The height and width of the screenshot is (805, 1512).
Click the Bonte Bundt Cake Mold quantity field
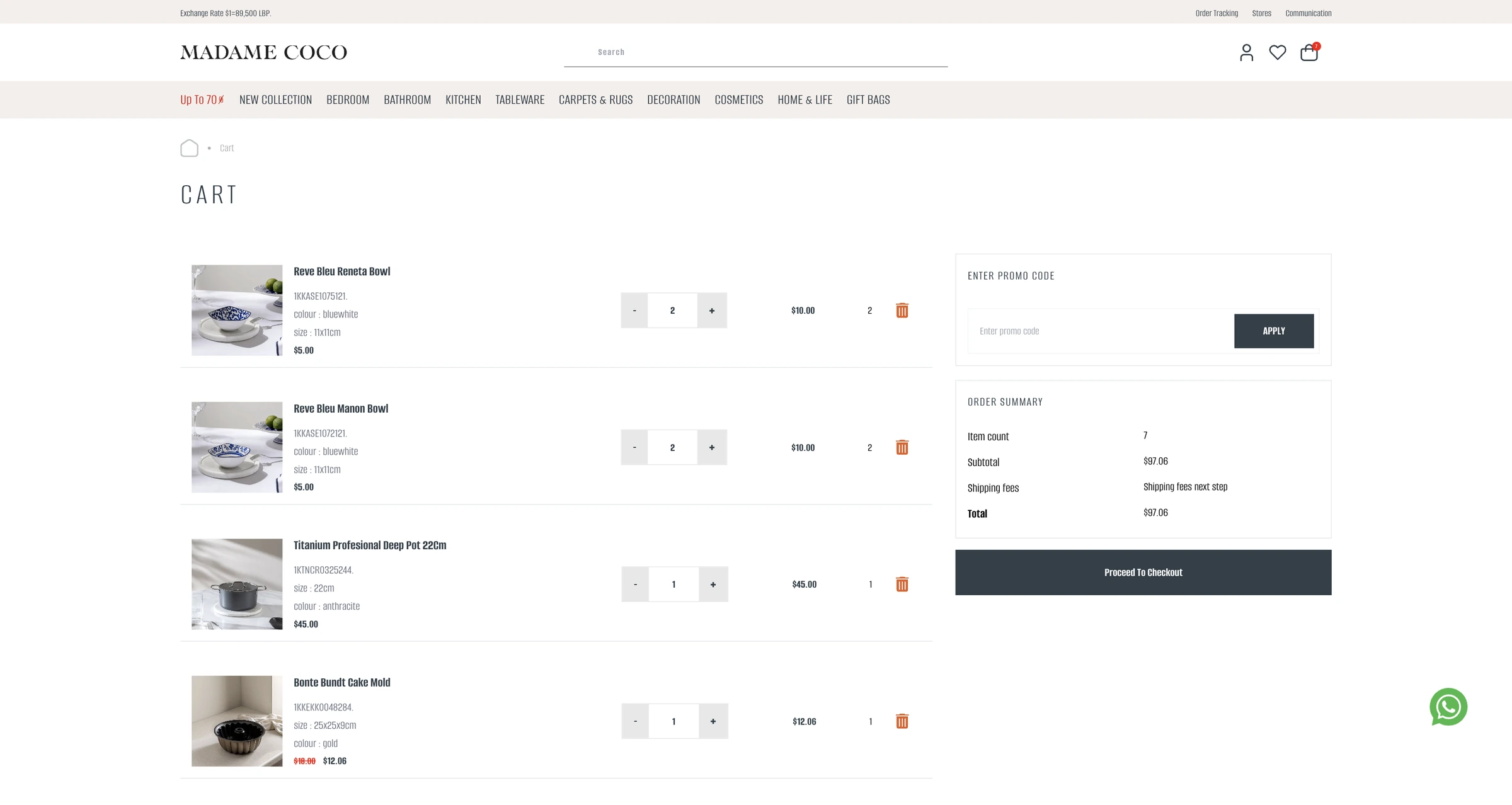673,721
